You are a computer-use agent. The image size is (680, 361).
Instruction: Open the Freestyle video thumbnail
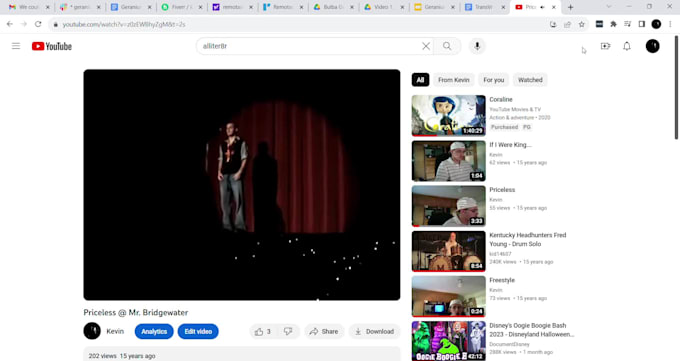[x=448, y=296]
